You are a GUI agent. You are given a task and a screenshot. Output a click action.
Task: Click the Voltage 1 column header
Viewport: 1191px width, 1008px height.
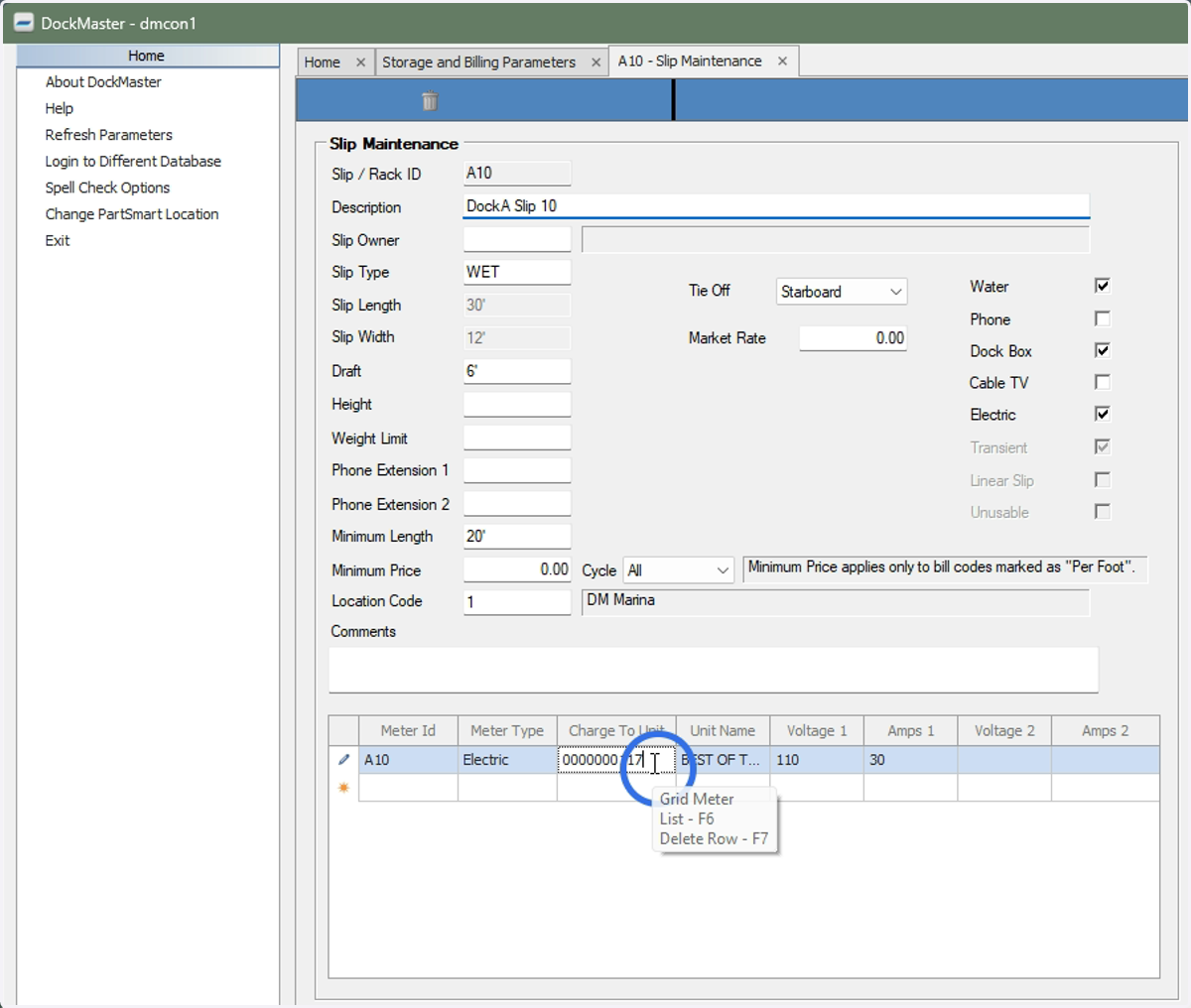point(817,730)
